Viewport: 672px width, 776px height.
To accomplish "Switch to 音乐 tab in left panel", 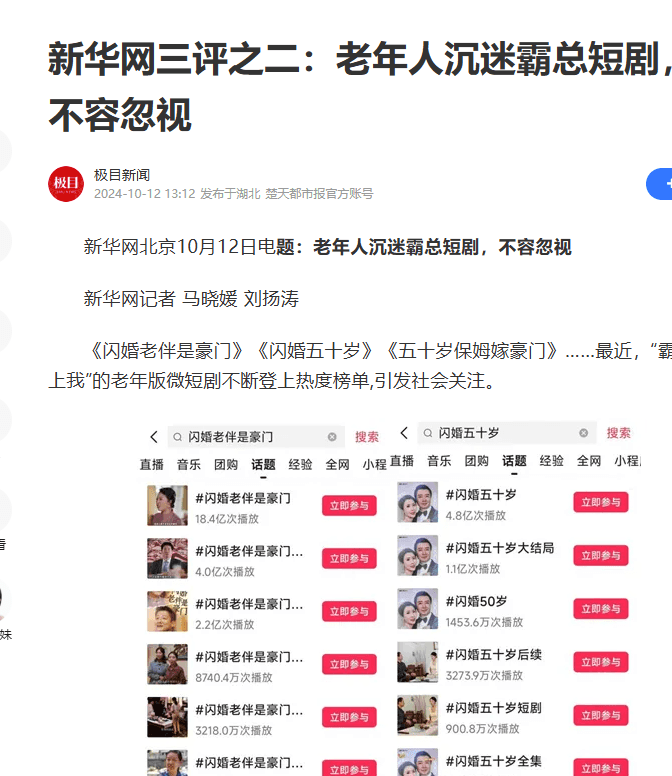I will [x=189, y=465].
